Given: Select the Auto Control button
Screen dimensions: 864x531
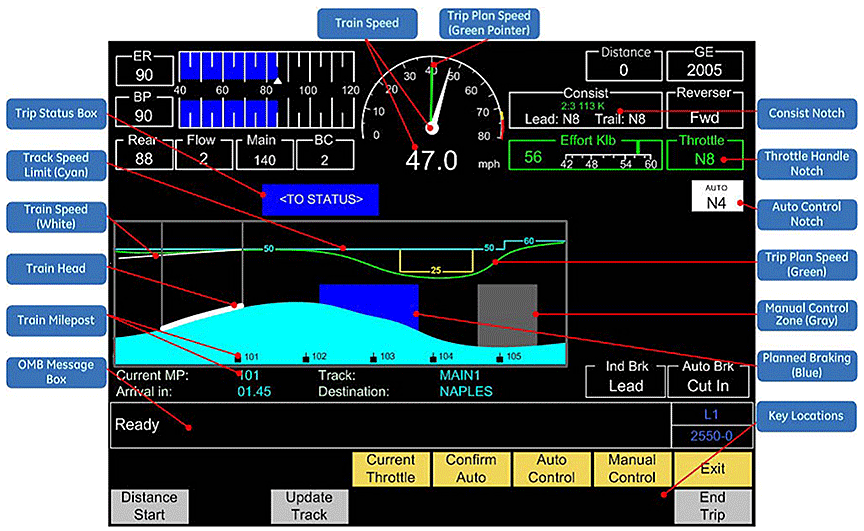Looking at the screenshot, I should [x=551, y=469].
